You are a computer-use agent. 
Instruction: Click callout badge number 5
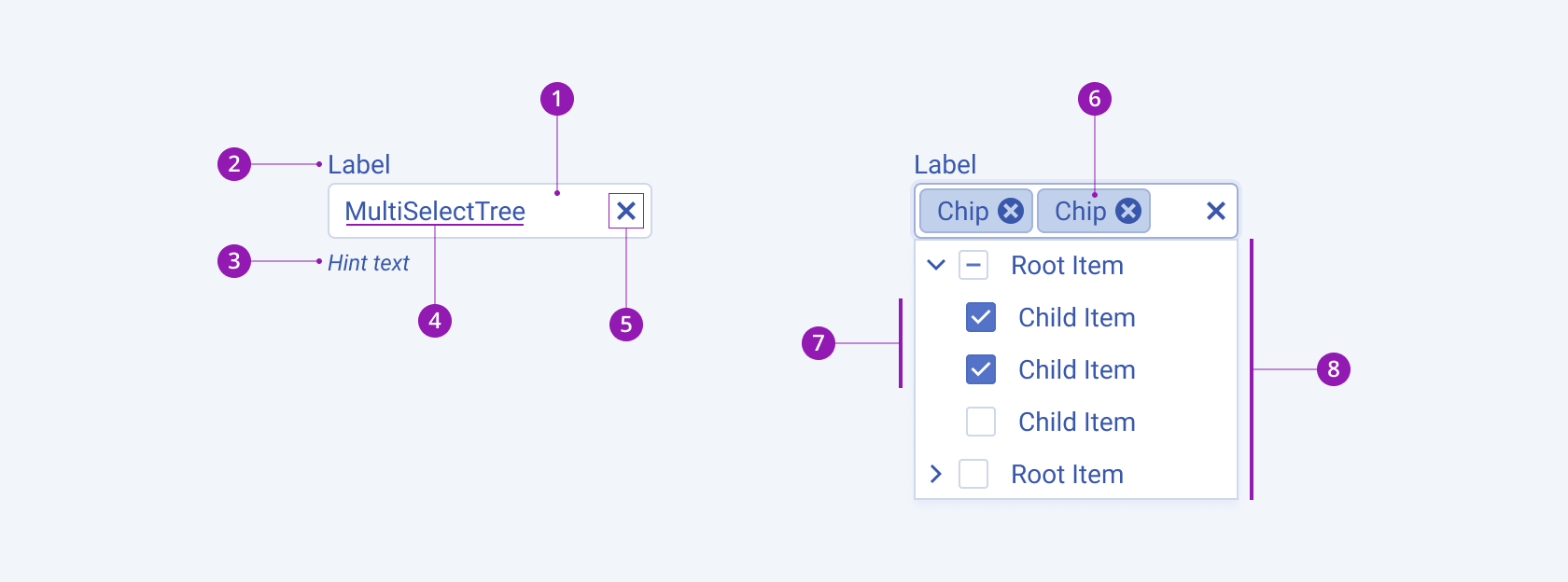point(626,326)
